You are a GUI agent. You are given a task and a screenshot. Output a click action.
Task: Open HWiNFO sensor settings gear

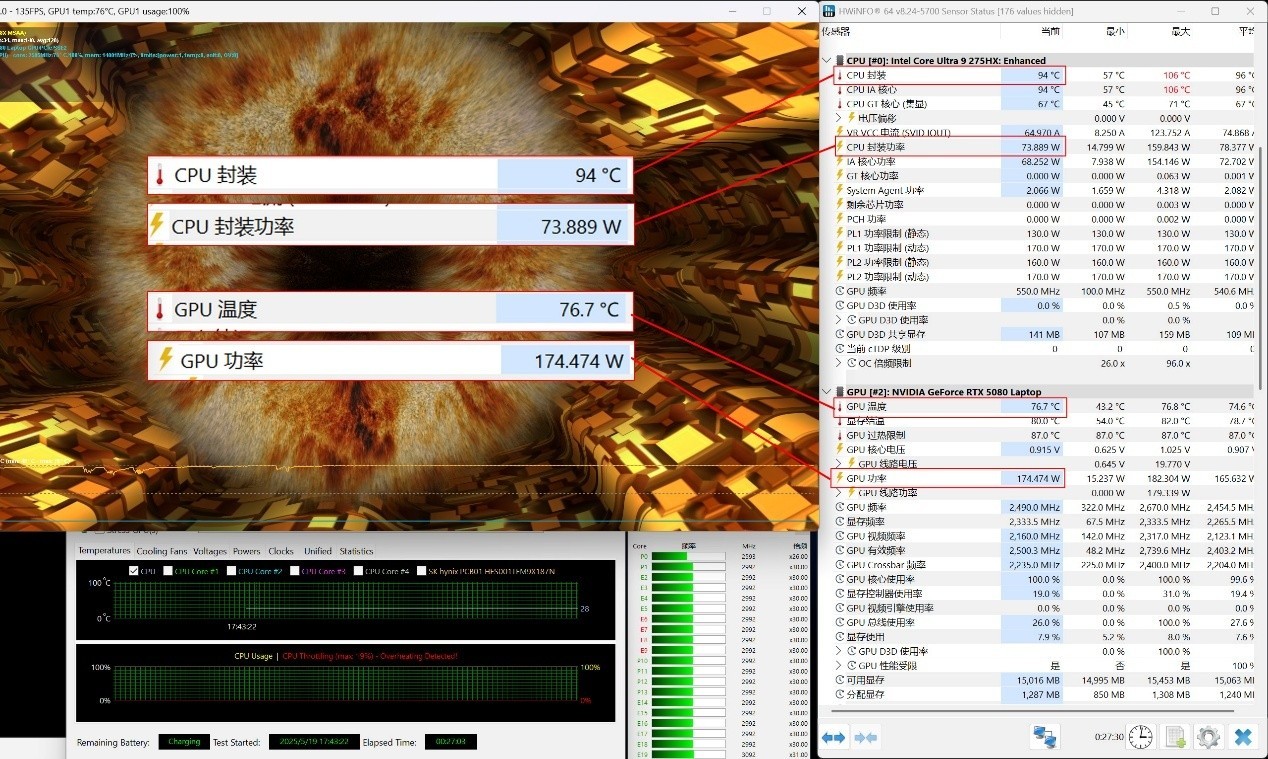click(x=1208, y=737)
